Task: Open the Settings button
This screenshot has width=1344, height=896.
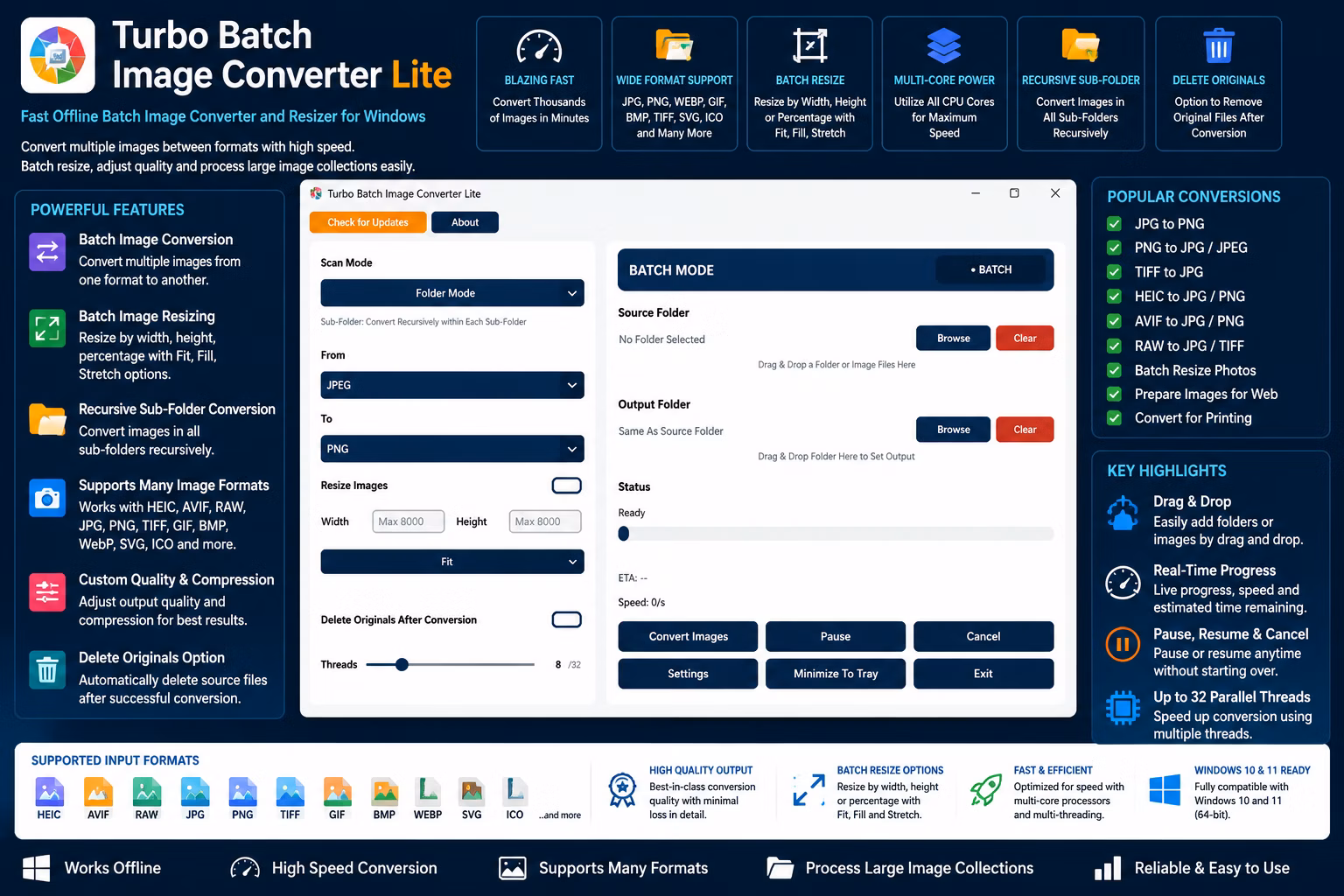Action: (688, 674)
